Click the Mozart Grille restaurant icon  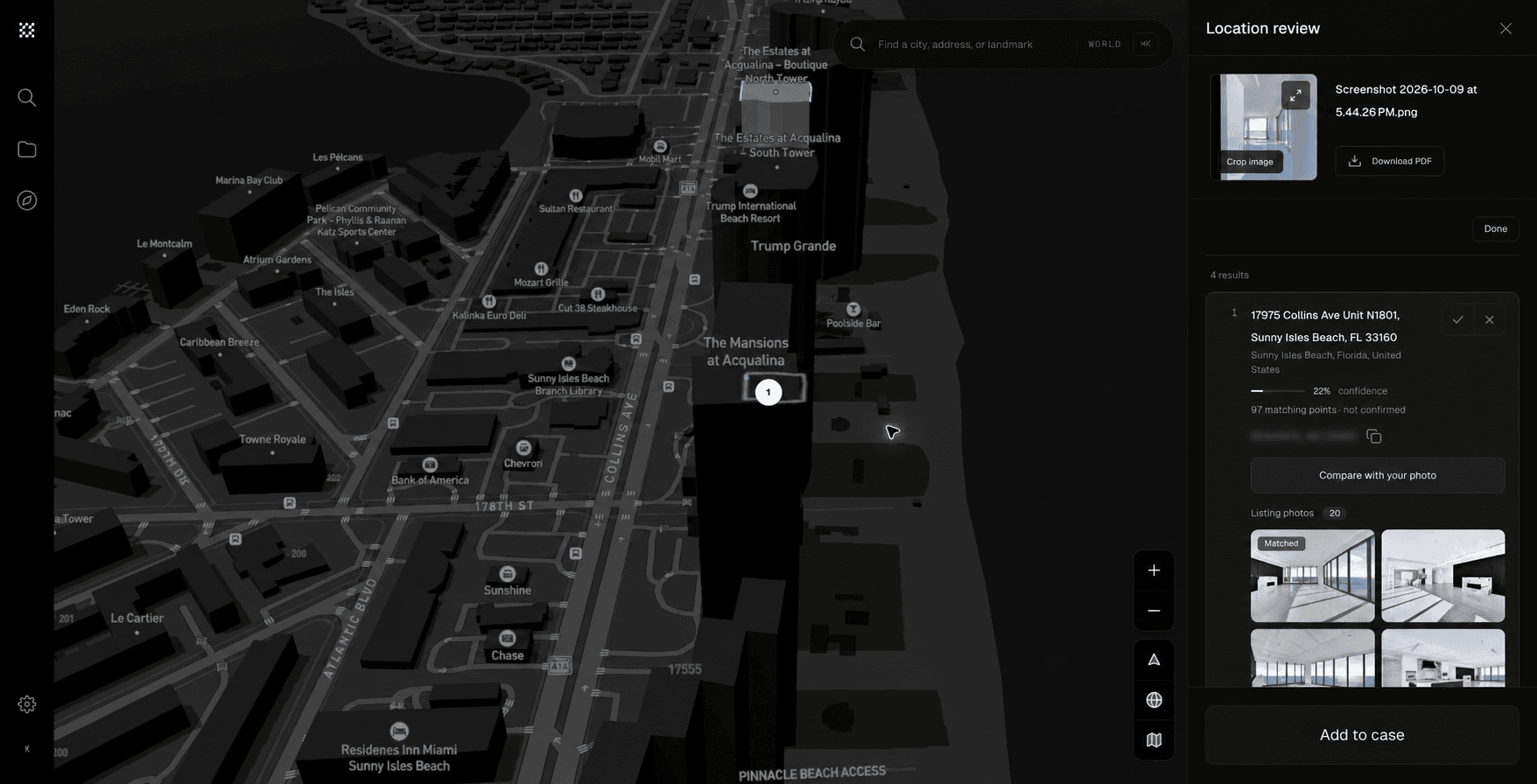click(x=541, y=269)
